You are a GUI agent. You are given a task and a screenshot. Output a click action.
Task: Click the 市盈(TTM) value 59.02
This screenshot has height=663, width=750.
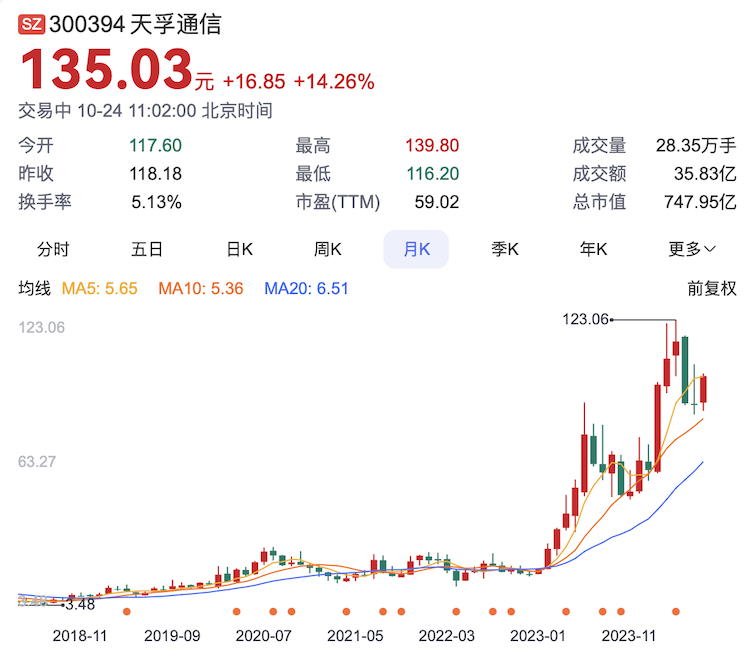(x=437, y=202)
